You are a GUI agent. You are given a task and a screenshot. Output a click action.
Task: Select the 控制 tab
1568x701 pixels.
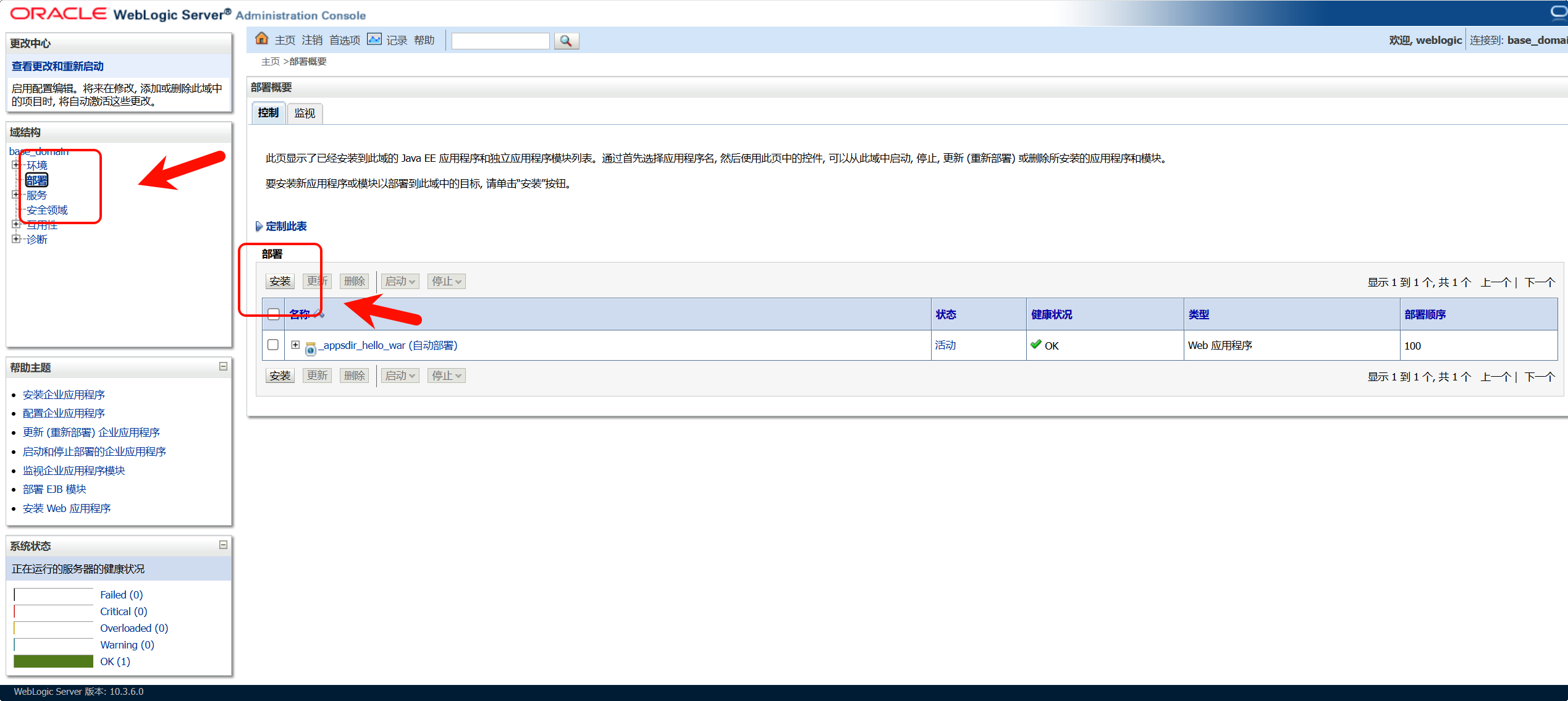tap(268, 113)
